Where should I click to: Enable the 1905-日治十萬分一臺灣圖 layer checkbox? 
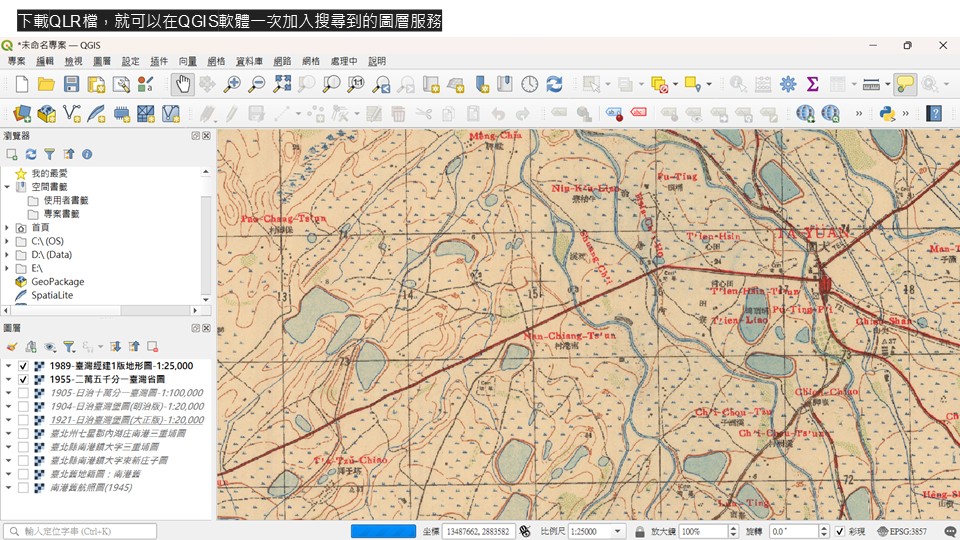coord(23,393)
